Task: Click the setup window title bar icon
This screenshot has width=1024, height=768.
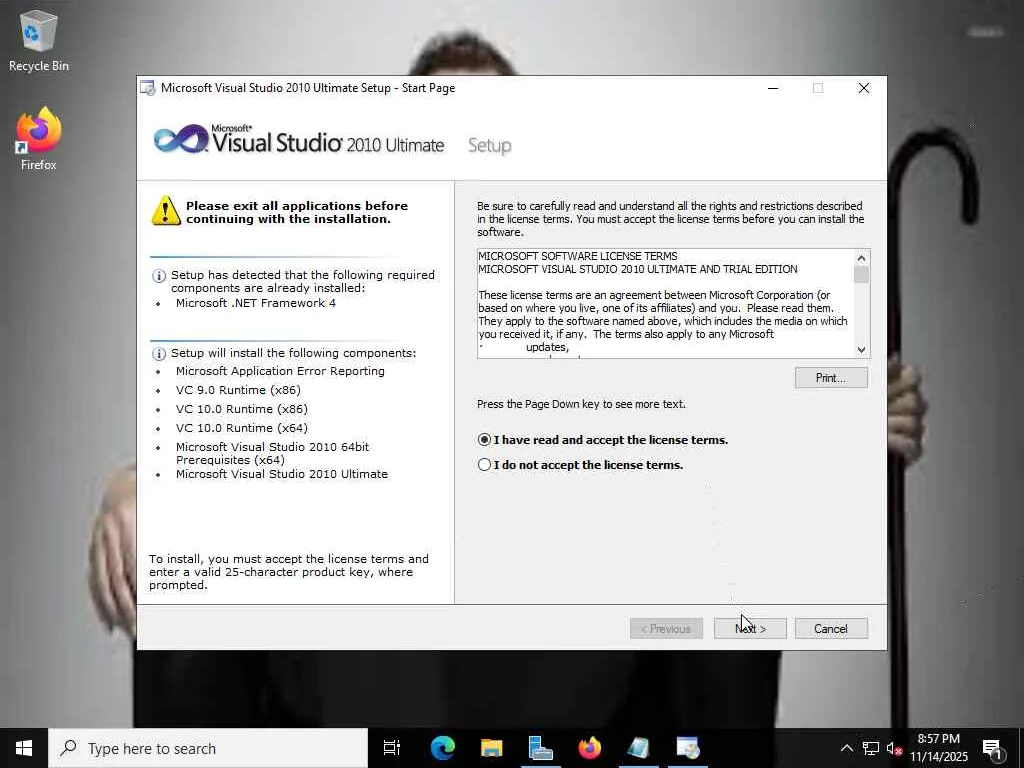Action: tap(148, 88)
